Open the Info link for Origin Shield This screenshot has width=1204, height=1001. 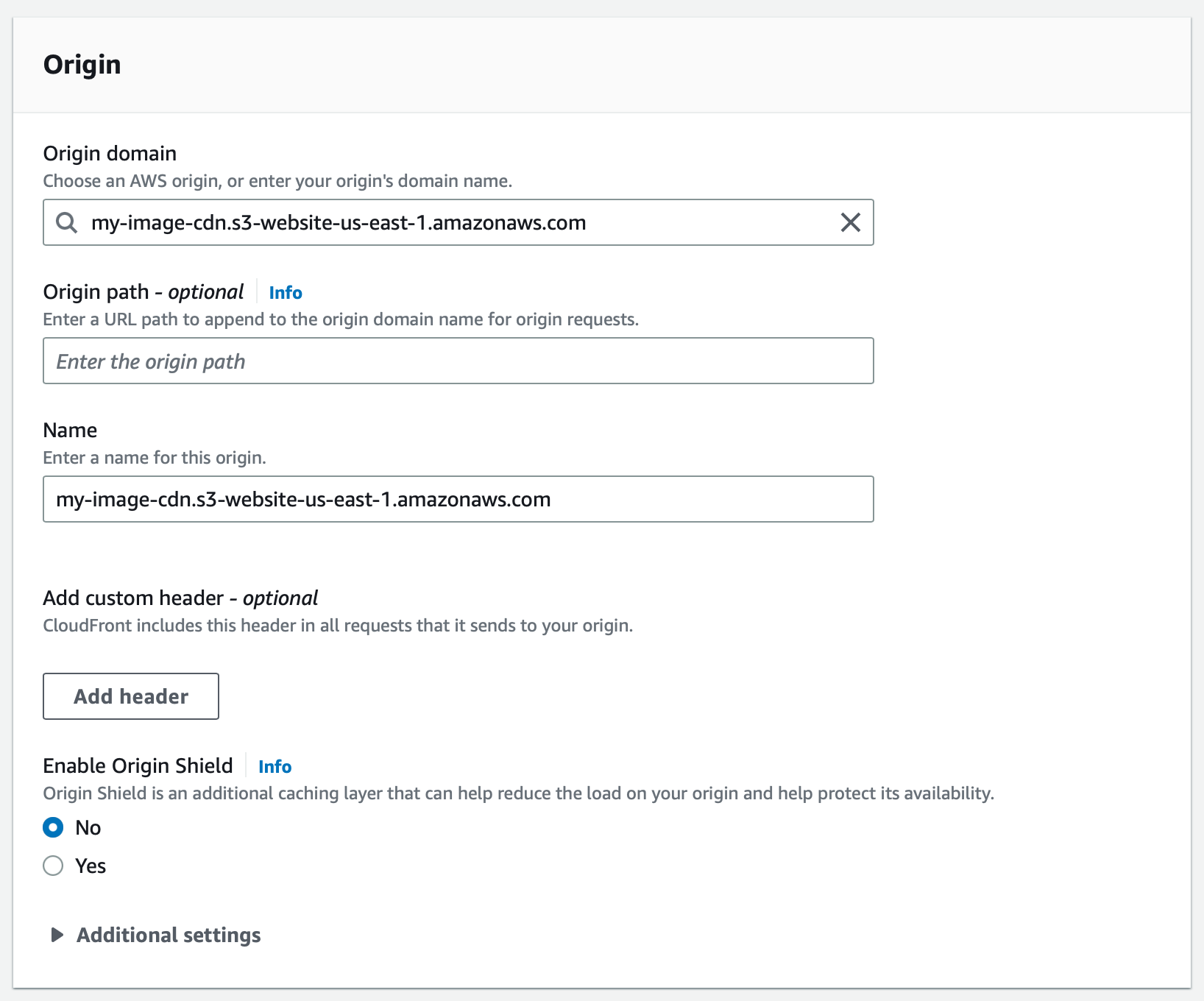(x=275, y=767)
